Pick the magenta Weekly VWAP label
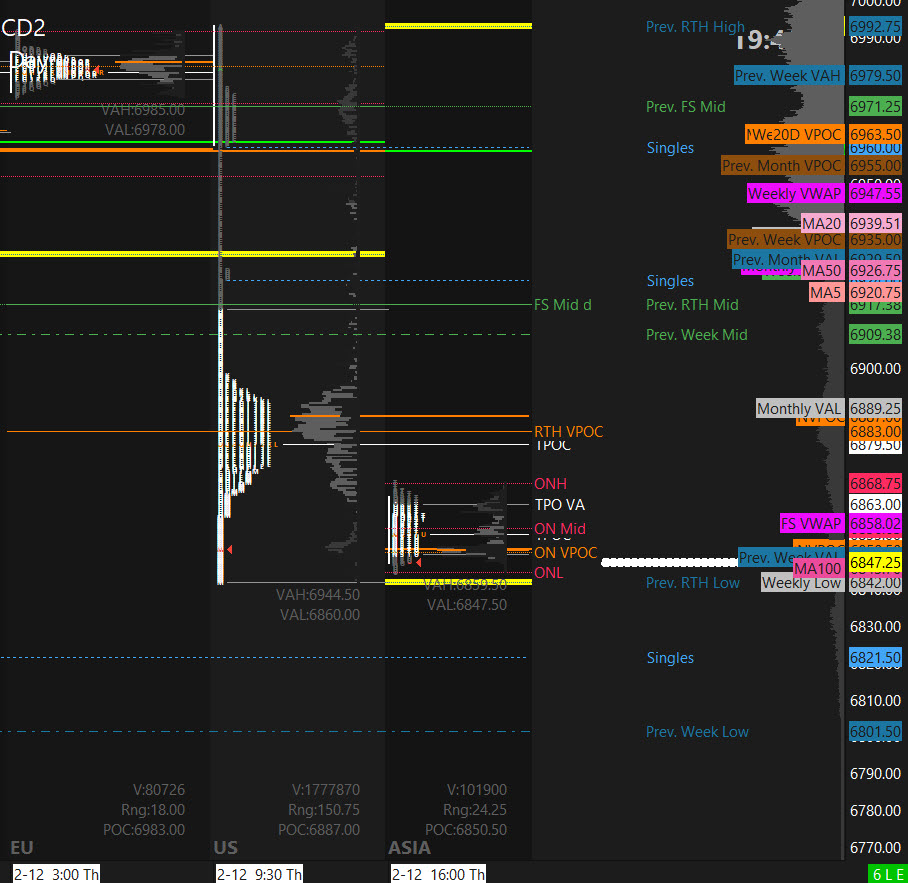 tap(795, 193)
